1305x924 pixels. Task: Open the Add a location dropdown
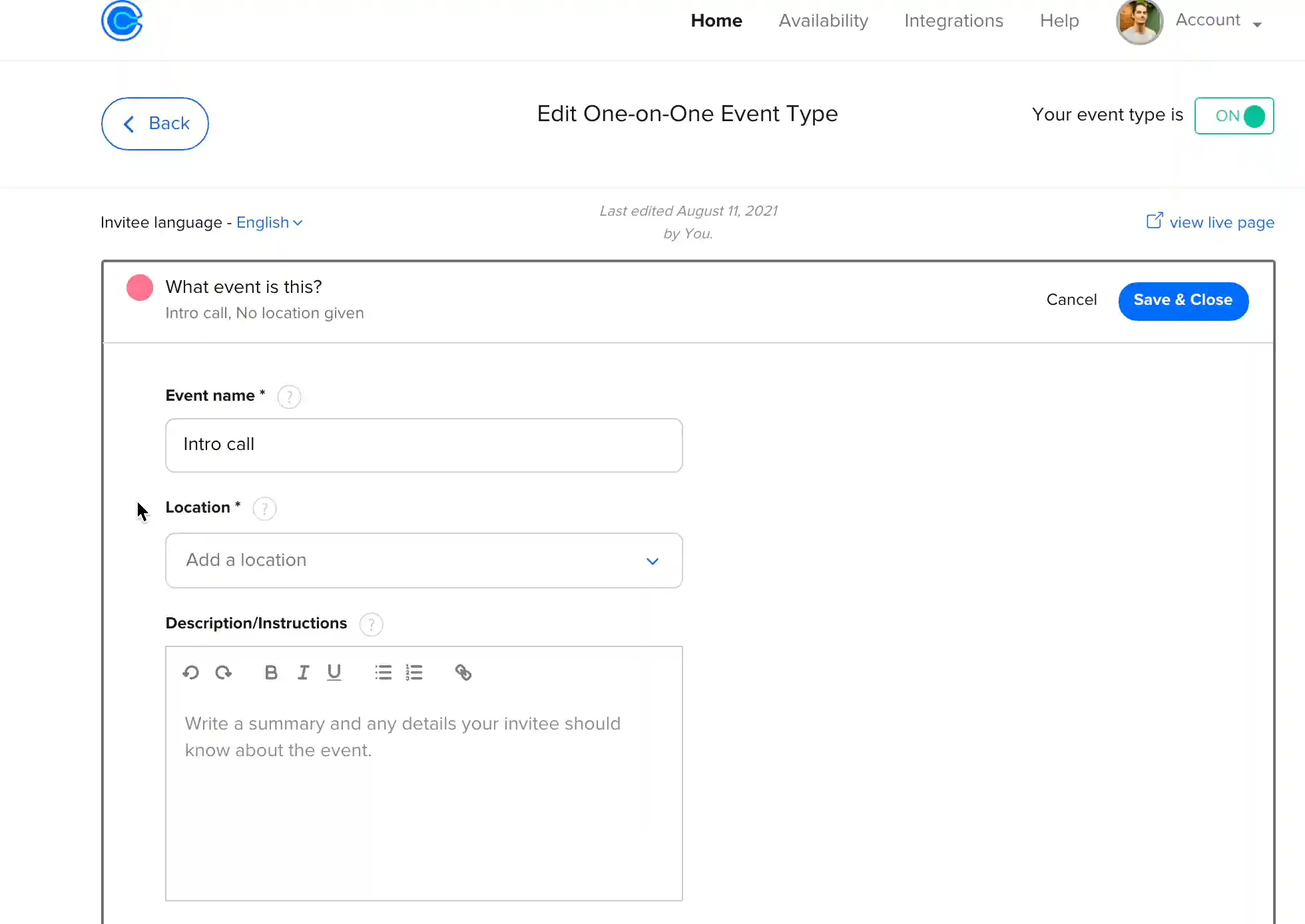tap(423, 561)
